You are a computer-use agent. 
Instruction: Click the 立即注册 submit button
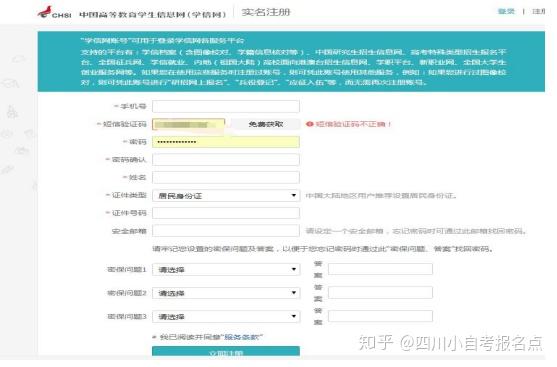(x=226, y=351)
